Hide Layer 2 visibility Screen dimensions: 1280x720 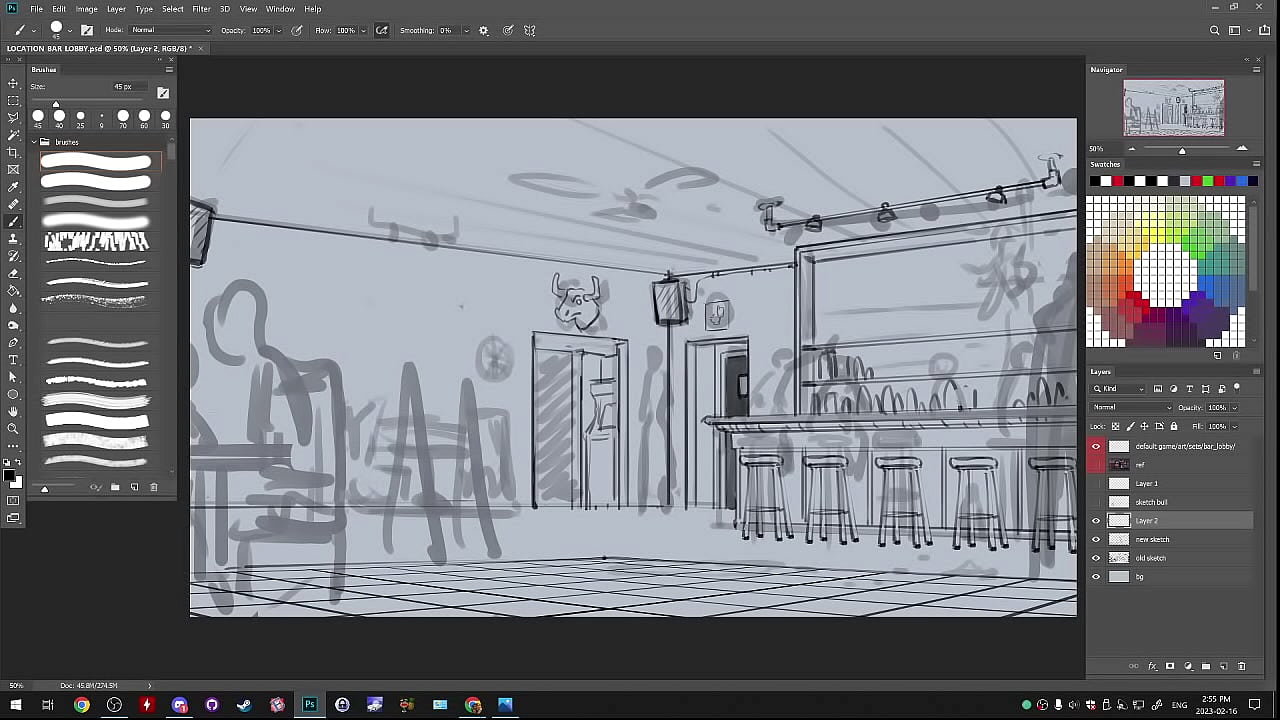[1096, 521]
